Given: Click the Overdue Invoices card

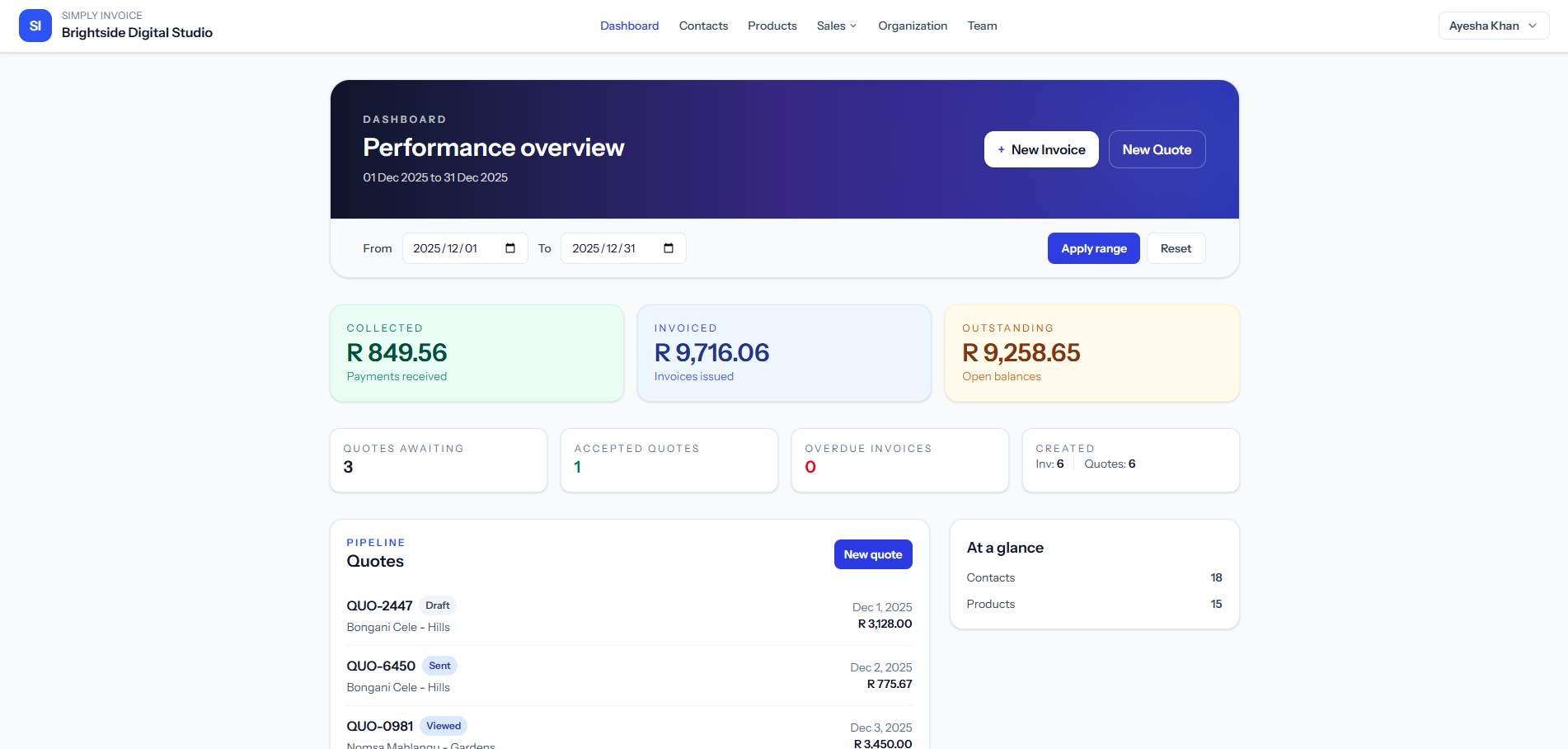Looking at the screenshot, I should (900, 460).
